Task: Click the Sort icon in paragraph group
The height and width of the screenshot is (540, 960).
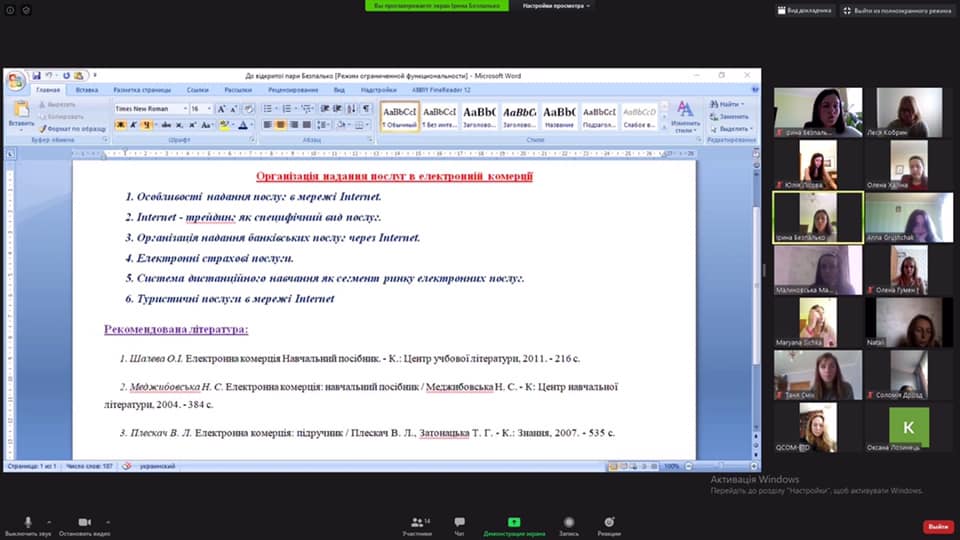Action: click(x=351, y=108)
